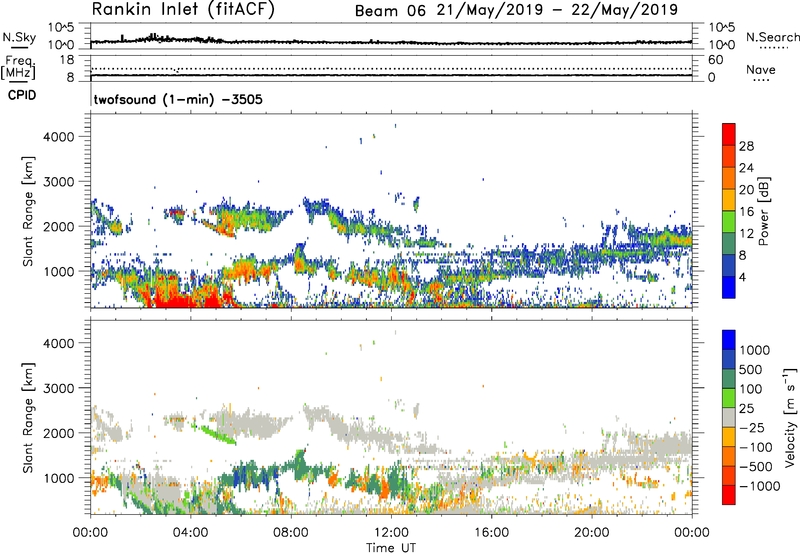Screen dimensions: 800x554
Task: Click 'Slant Range [km]' label of velocity panel
Action: pos(28,417)
